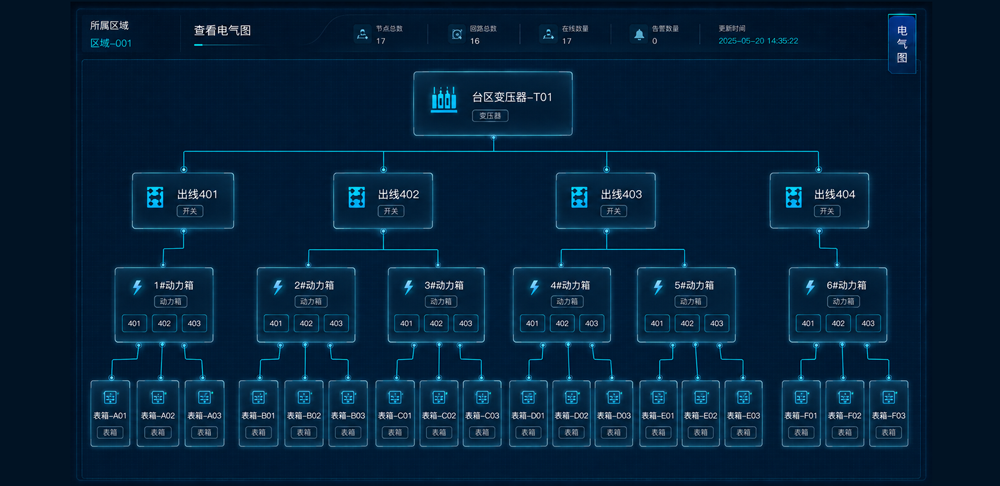Click the lightning icon on 3#动力箱
The image size is (1000, 486).
click(409, 288)
